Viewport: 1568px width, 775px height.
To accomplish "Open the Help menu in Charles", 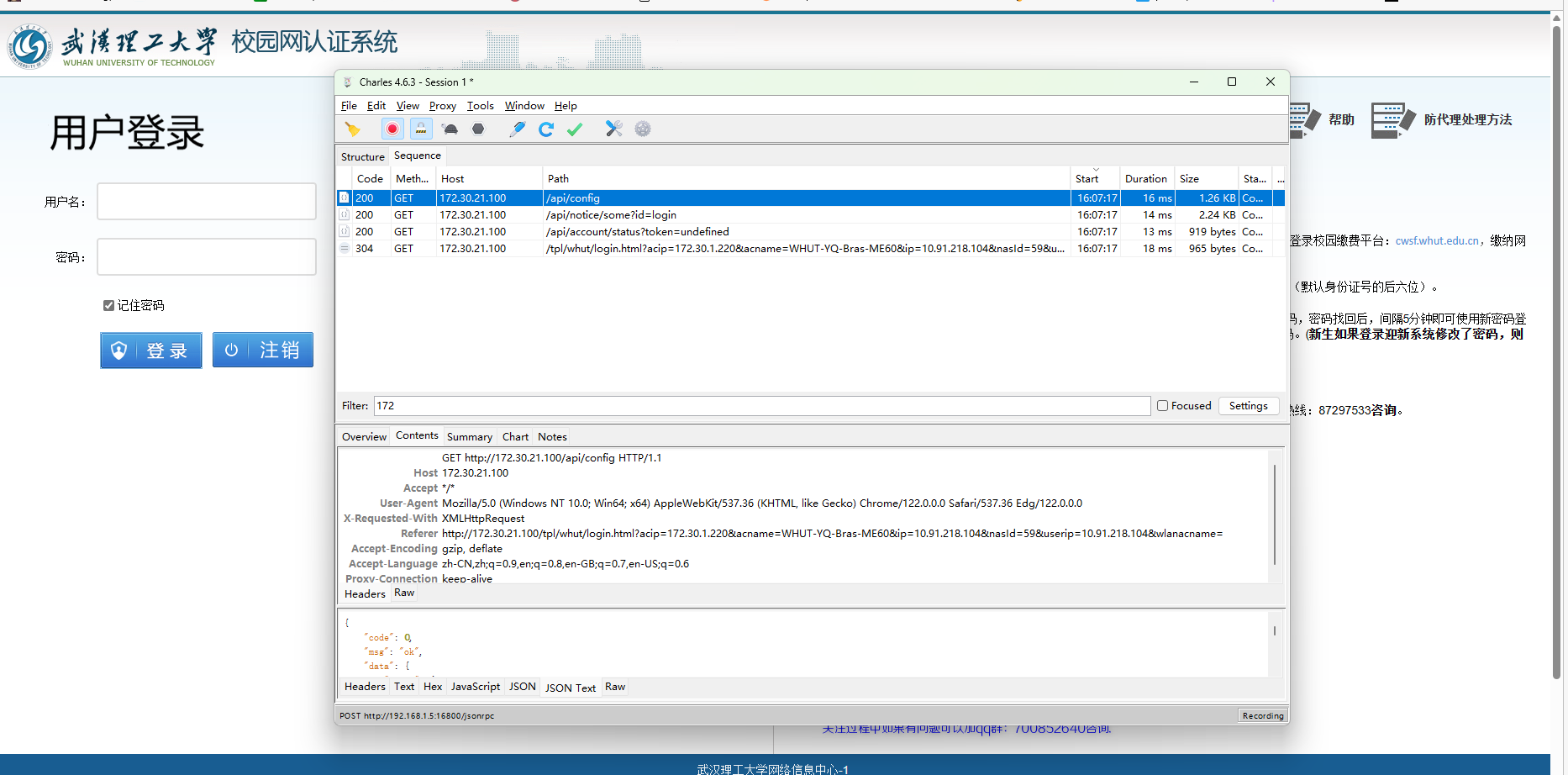I will click(566, 105).
